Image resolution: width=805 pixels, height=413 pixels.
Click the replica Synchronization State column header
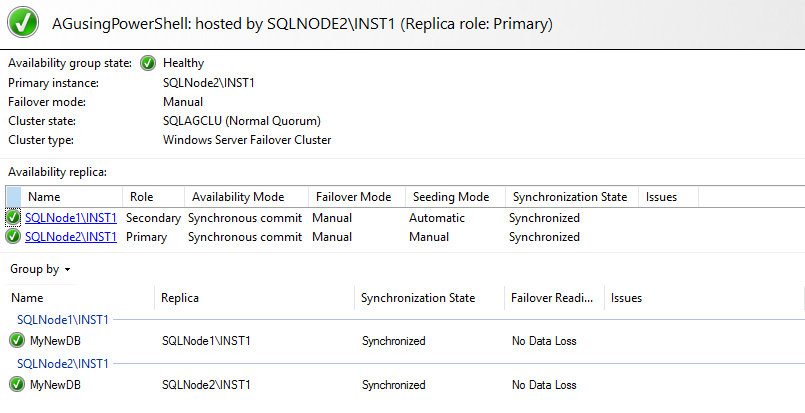[568, 197]
